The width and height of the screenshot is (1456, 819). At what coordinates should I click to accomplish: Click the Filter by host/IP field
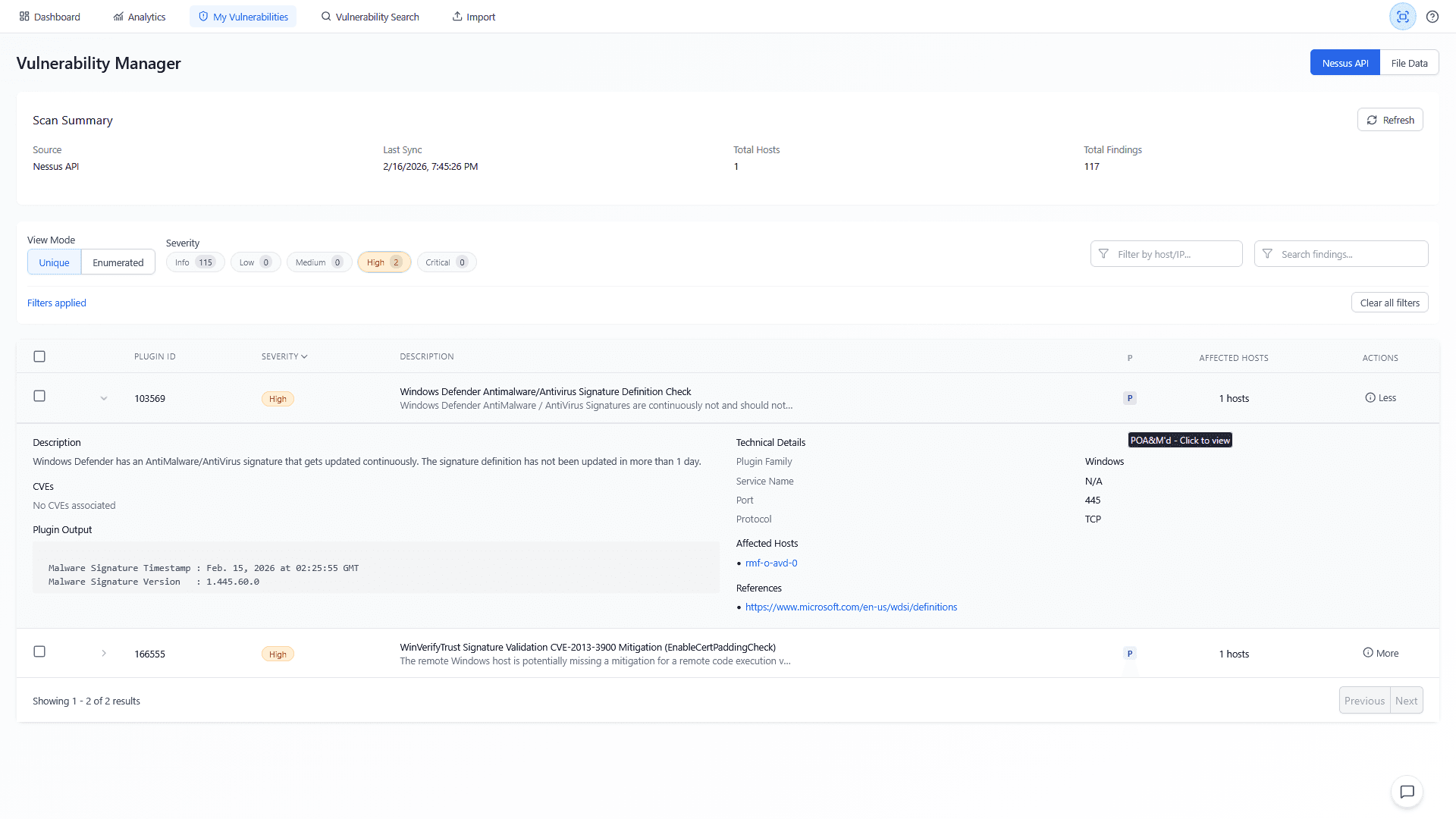[1166, 253]
